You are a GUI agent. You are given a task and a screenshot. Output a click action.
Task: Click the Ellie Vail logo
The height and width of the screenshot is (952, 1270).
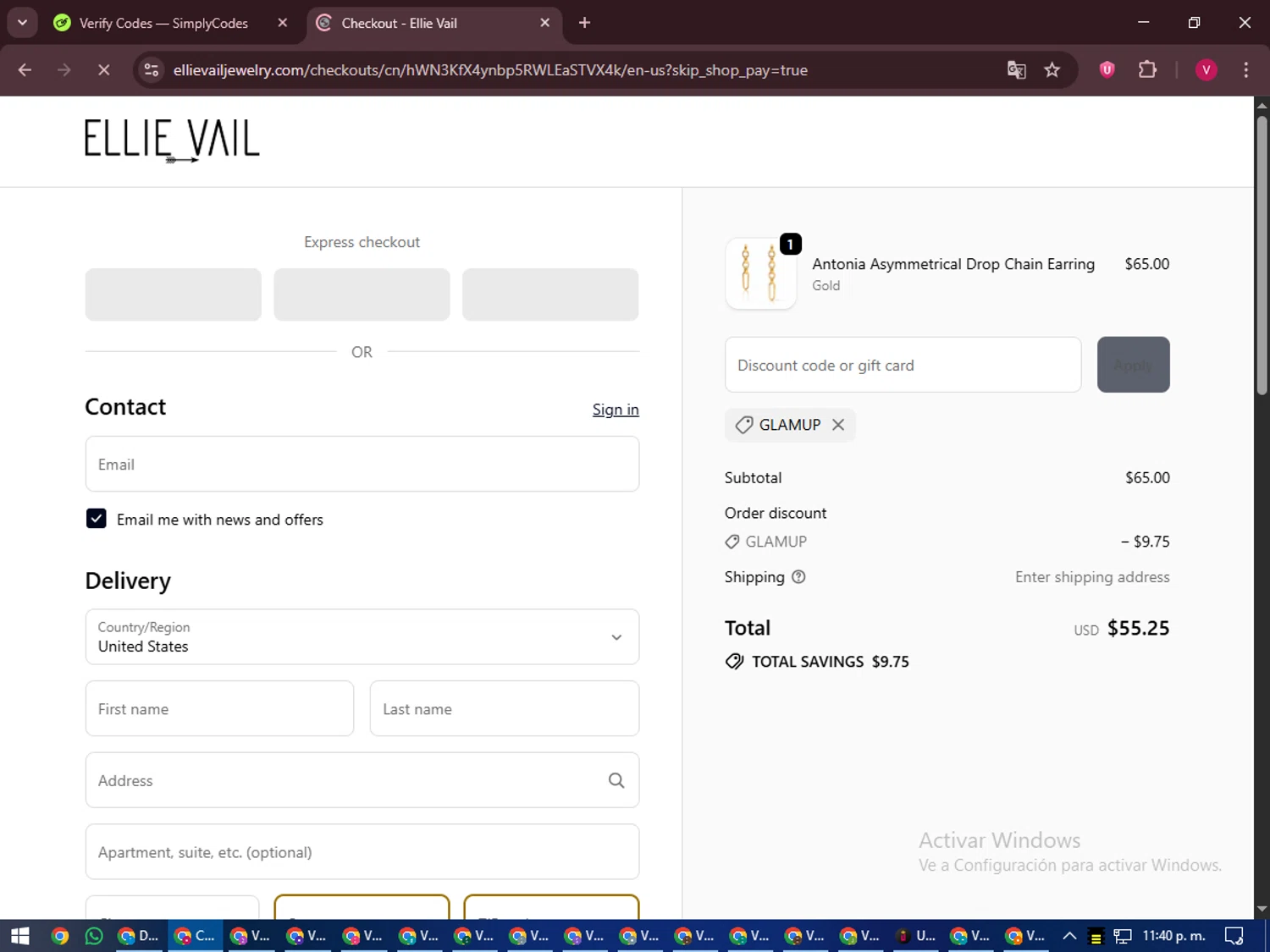click(x=172, y=140)
